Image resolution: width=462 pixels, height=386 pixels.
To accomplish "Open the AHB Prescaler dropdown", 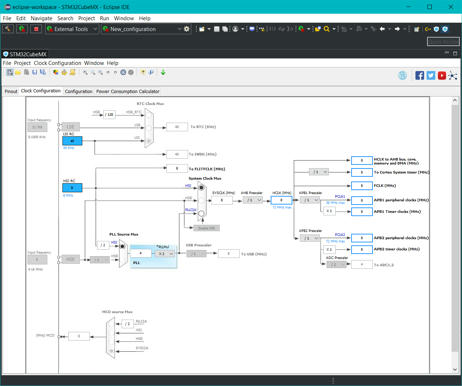I will 252,200.
